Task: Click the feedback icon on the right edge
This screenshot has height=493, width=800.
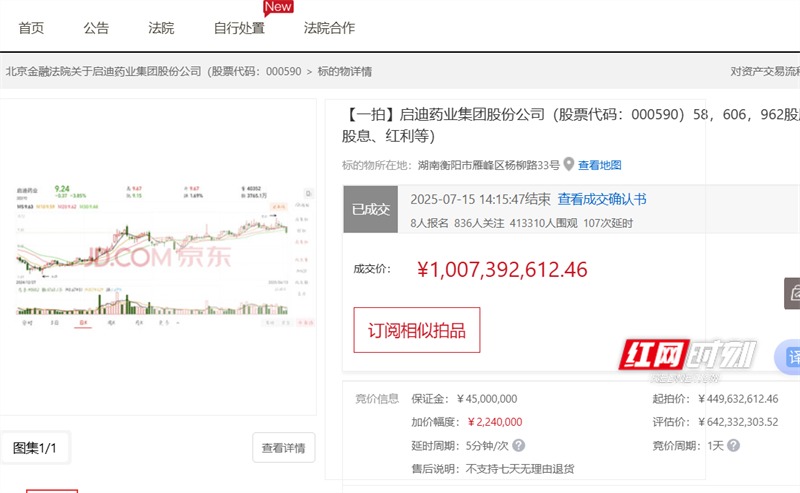Action: click(x=792, y=293)
